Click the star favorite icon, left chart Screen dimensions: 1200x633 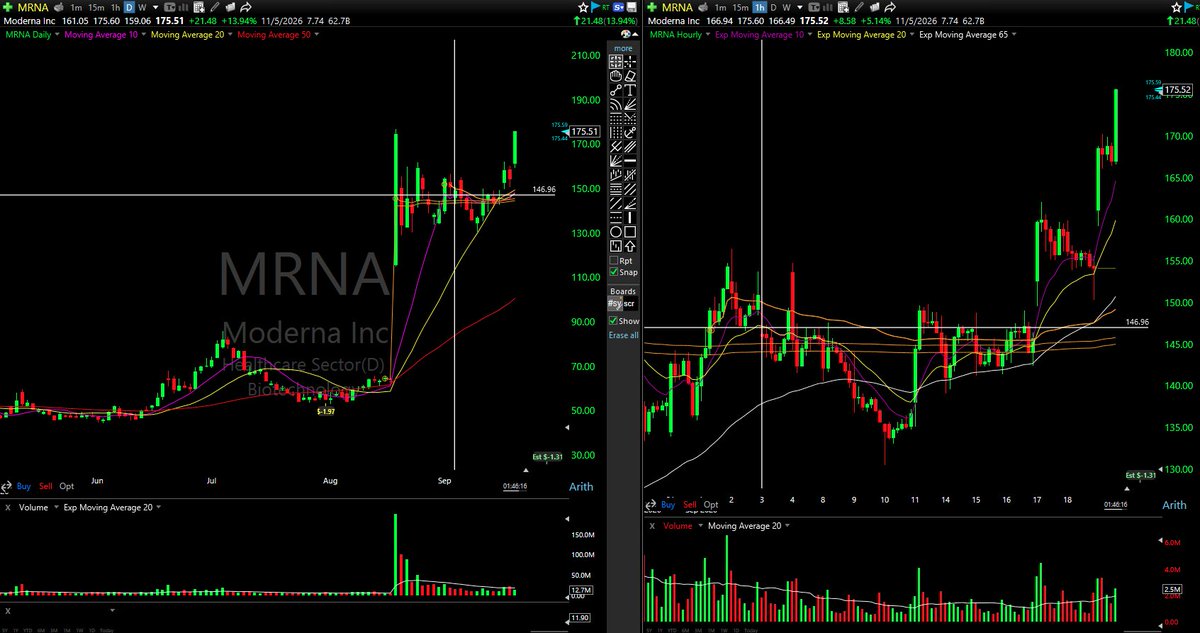coord(582,7)
